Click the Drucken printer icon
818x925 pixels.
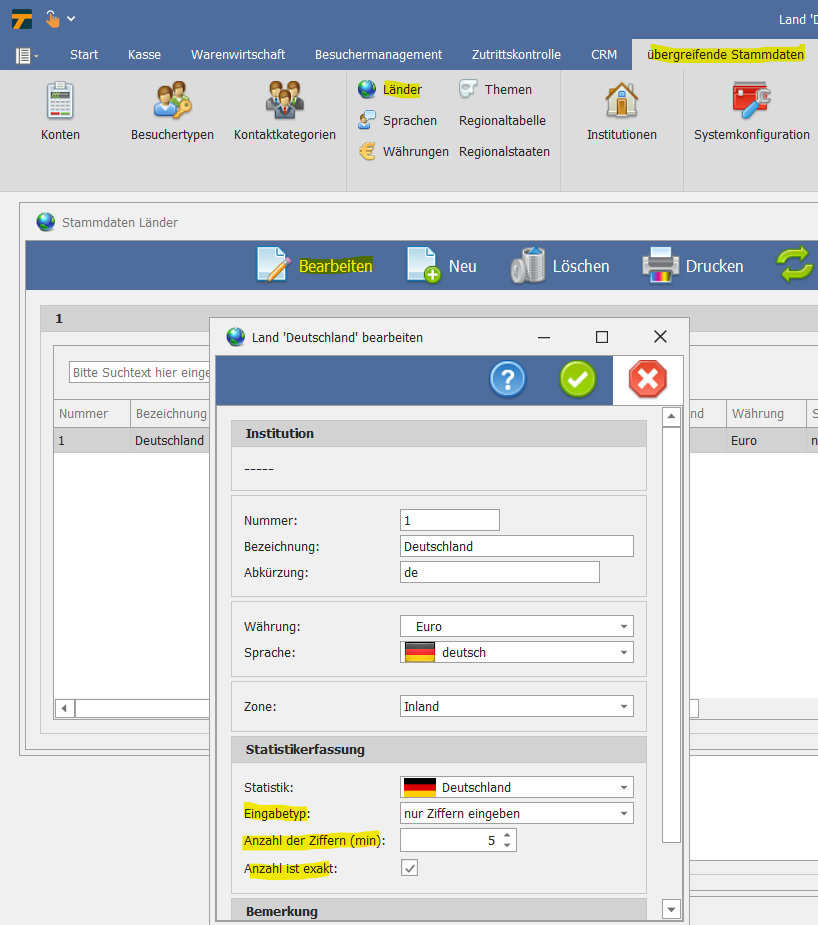coord(661,266)
